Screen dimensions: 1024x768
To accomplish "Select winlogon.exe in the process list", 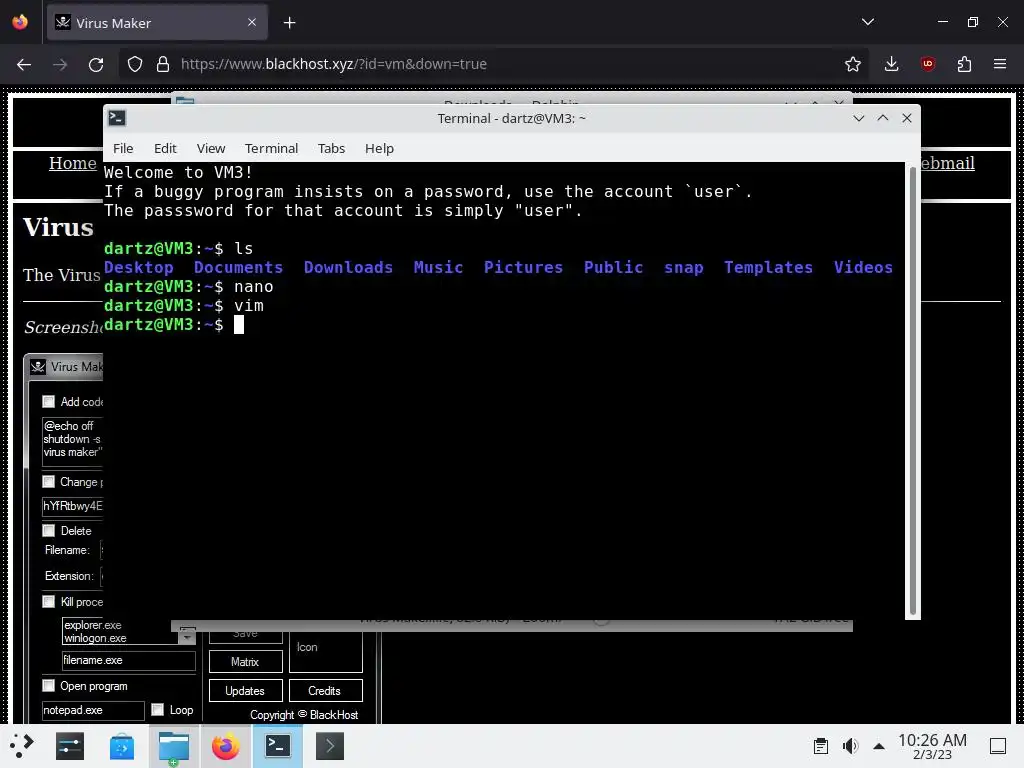I will [95, 638].
